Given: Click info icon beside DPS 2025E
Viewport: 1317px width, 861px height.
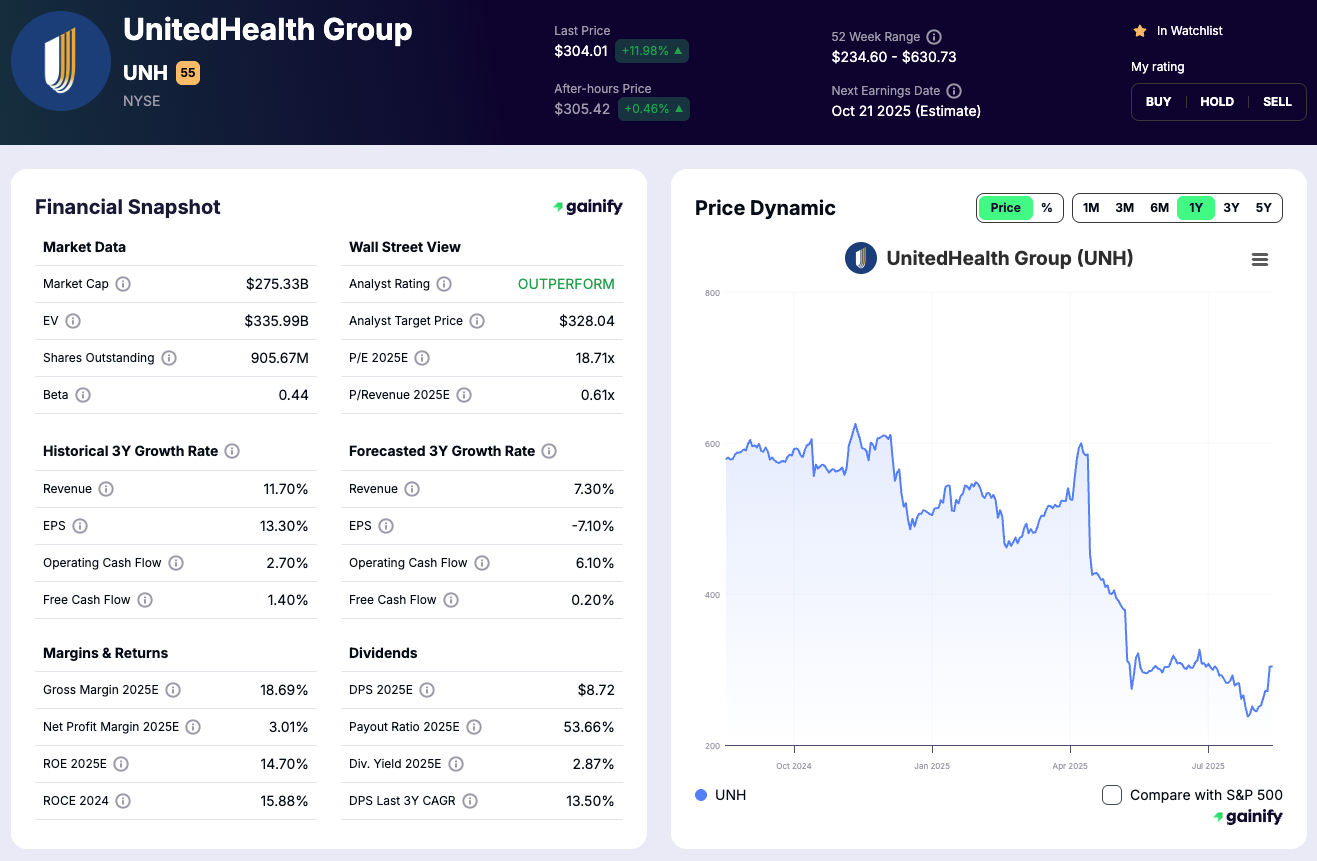Looking at the screenshot, I should click(427, 690).
